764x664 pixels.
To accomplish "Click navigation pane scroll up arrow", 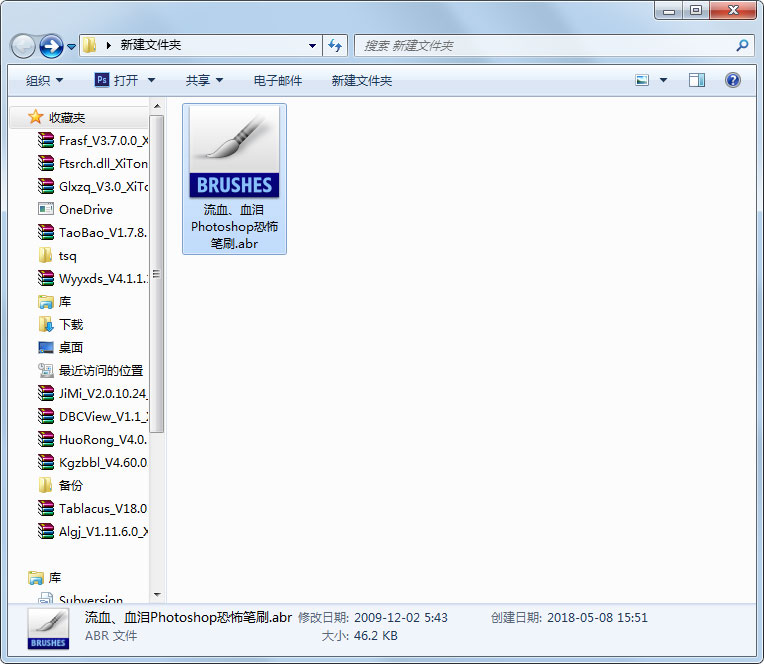I will tap(157, 106).
